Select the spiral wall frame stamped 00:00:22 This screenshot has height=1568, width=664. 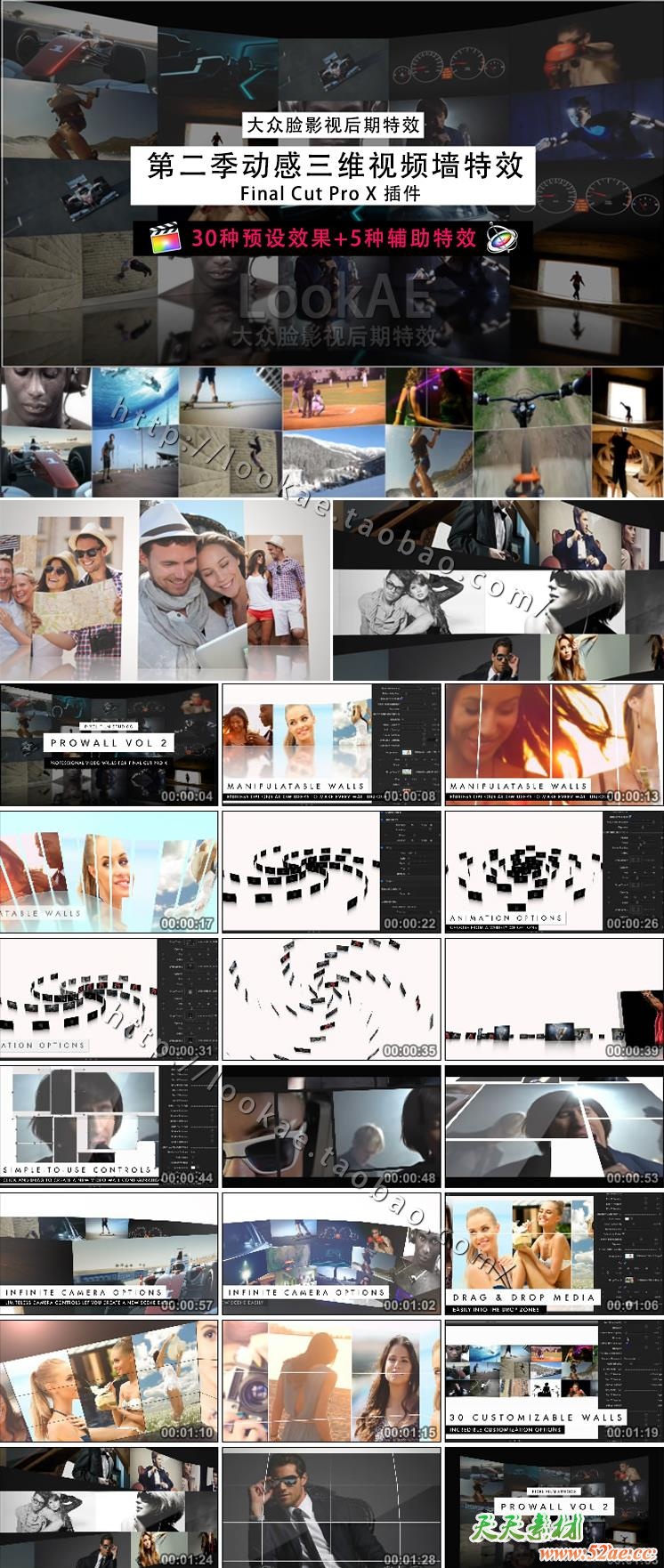(331, 871)
